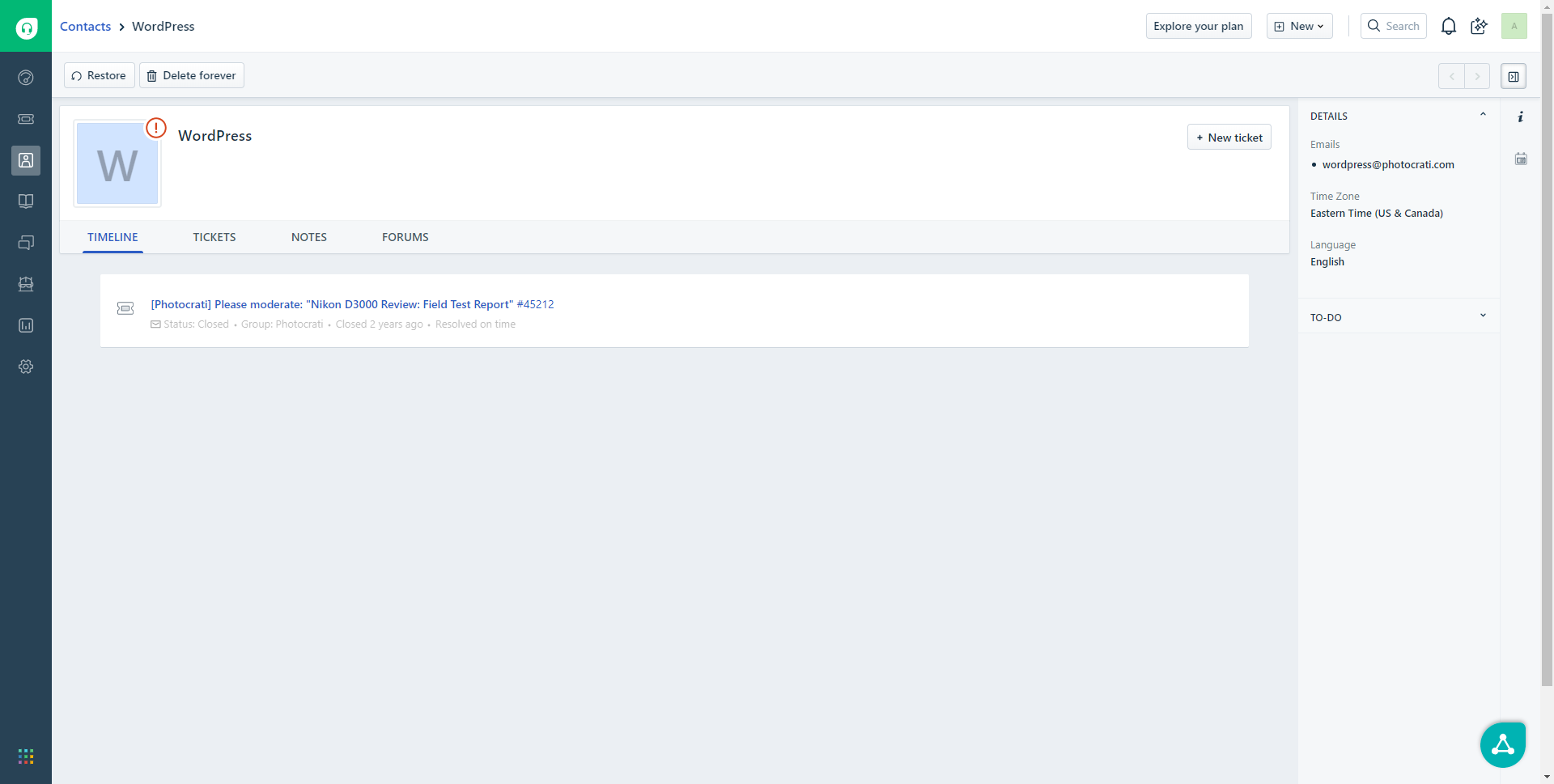Image resolution: width=1554 pixels, height=784 pixels.
Task: Switch to the Tickets tab
Action: pos(214,237)
